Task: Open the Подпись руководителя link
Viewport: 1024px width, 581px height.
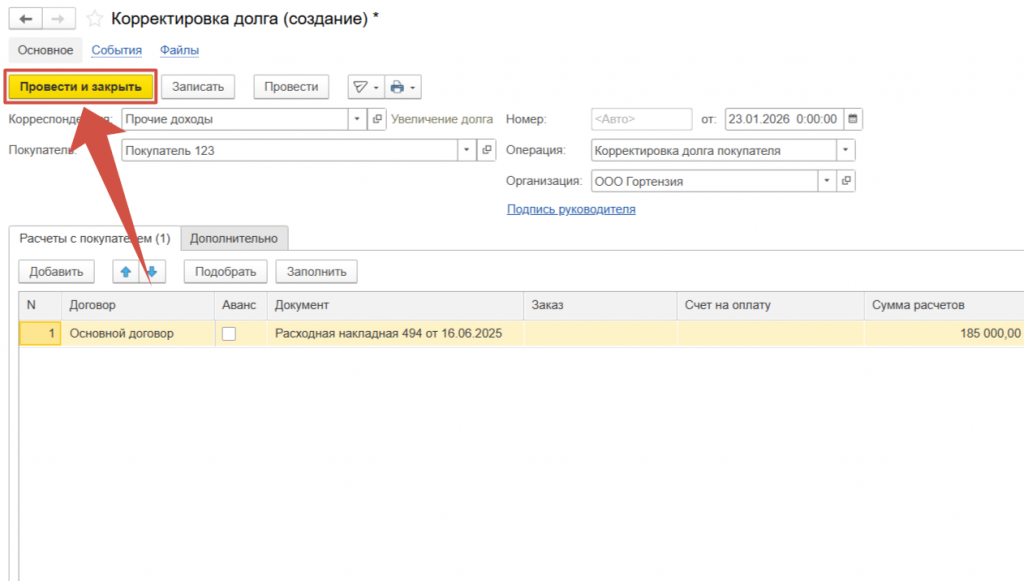Action: [571, 209]
